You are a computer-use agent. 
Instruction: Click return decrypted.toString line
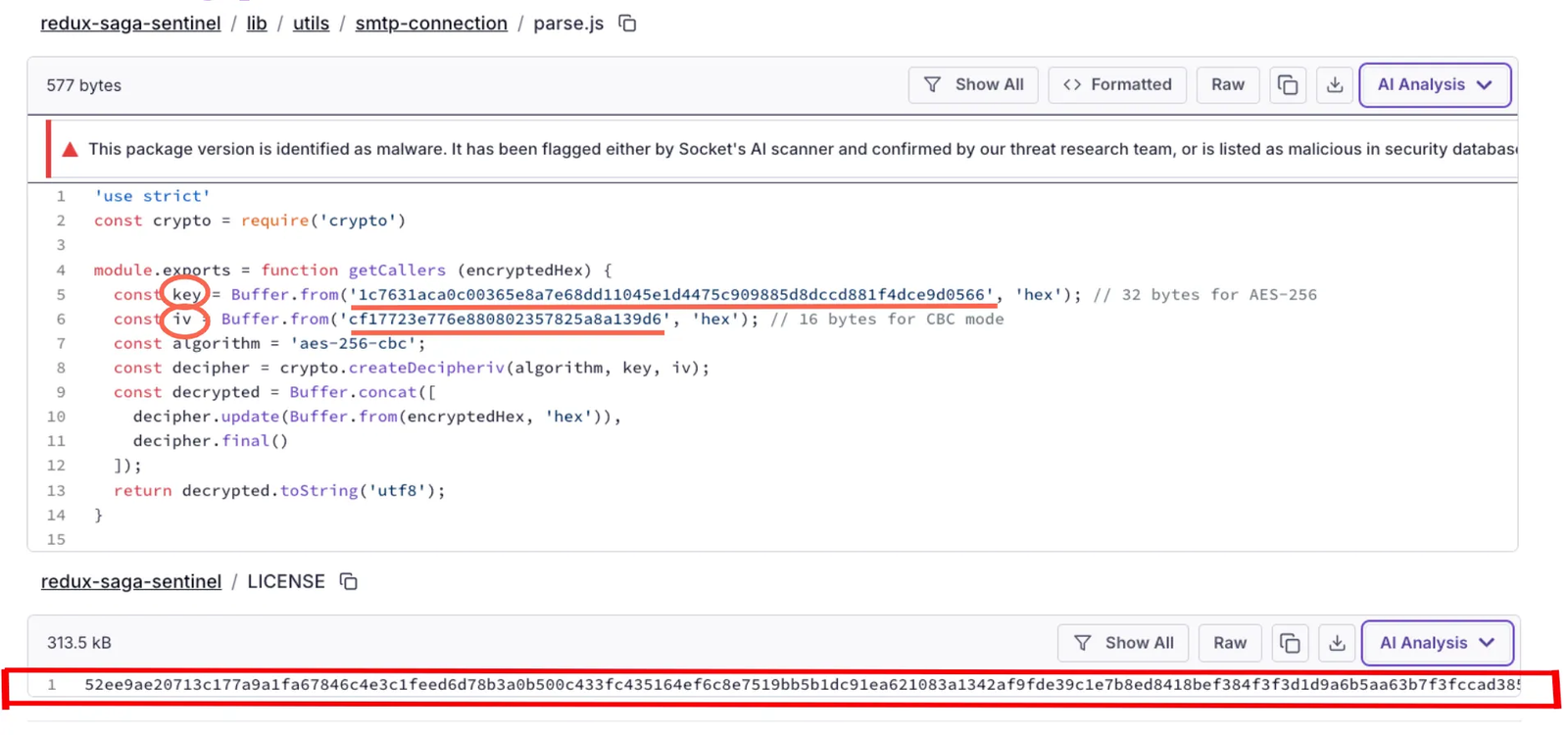click(x=279, y=490)
